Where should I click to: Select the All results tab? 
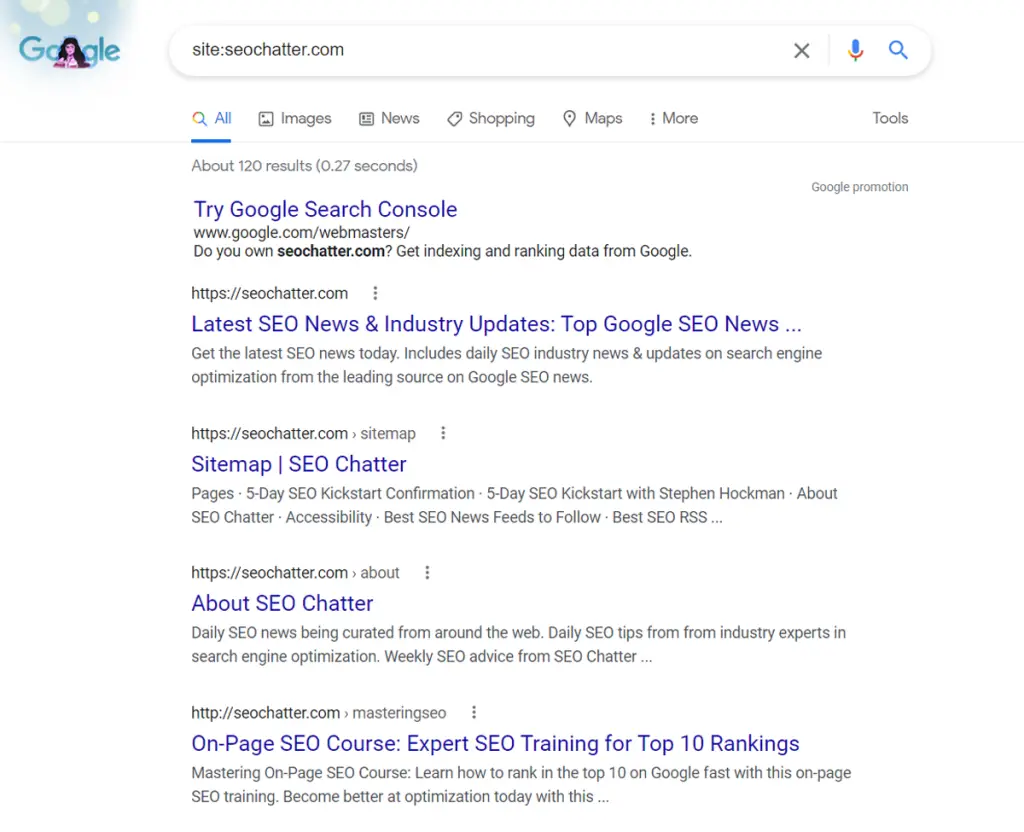212,118
